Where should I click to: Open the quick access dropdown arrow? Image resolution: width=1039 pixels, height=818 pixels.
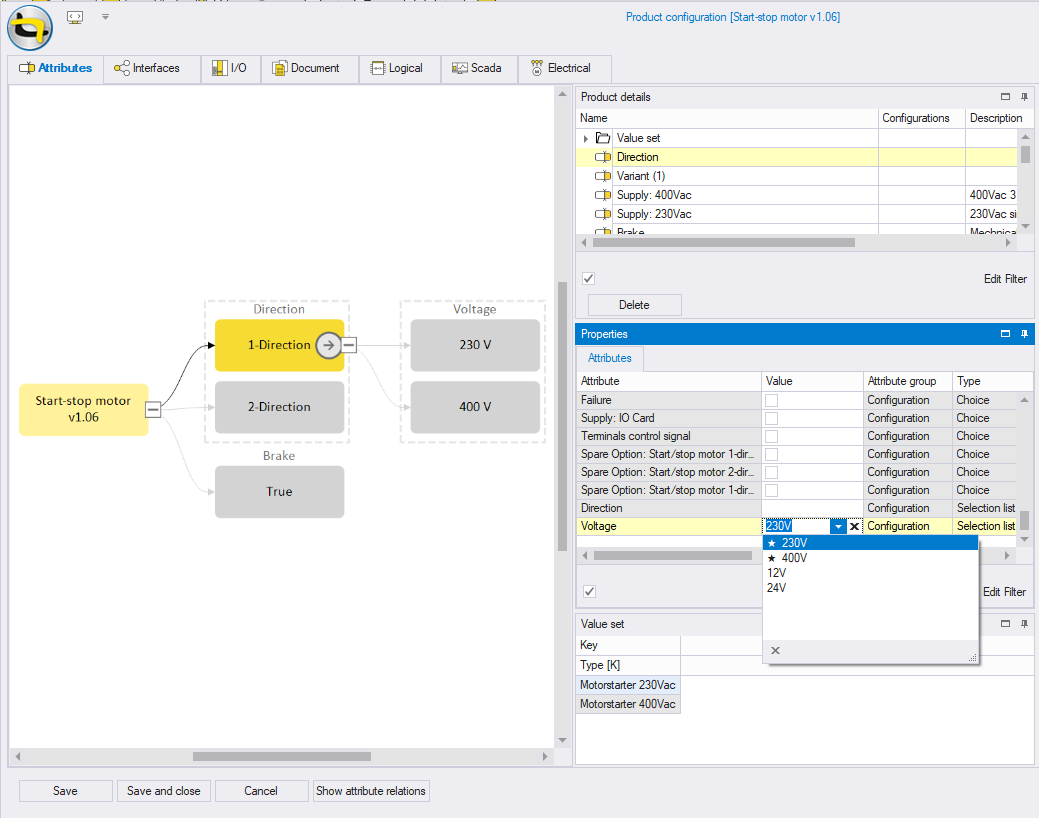point(105,17)
